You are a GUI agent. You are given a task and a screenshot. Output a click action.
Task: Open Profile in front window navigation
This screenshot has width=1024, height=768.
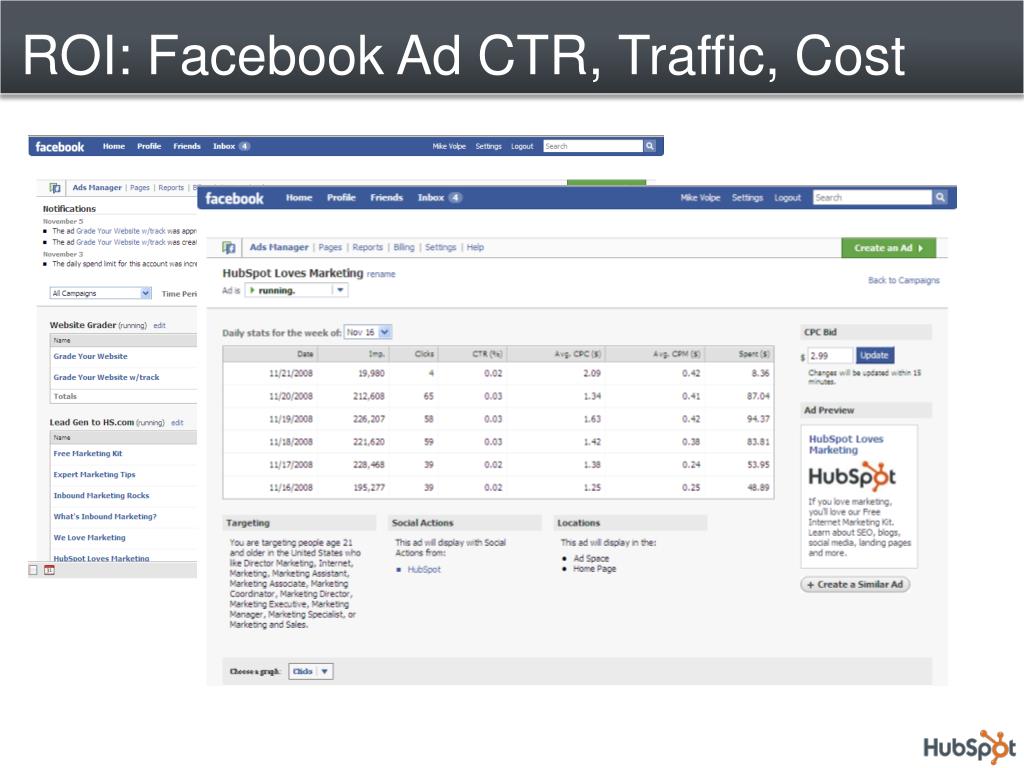[341, 197]
